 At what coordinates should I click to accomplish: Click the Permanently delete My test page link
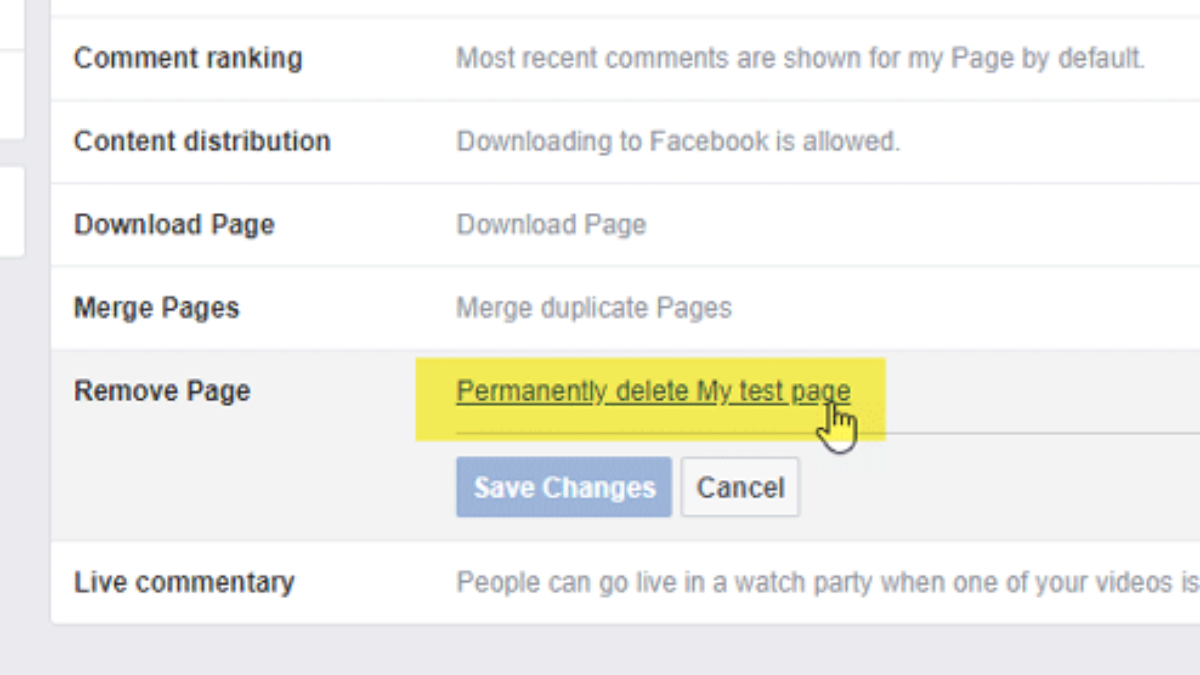tap(652, 391)
